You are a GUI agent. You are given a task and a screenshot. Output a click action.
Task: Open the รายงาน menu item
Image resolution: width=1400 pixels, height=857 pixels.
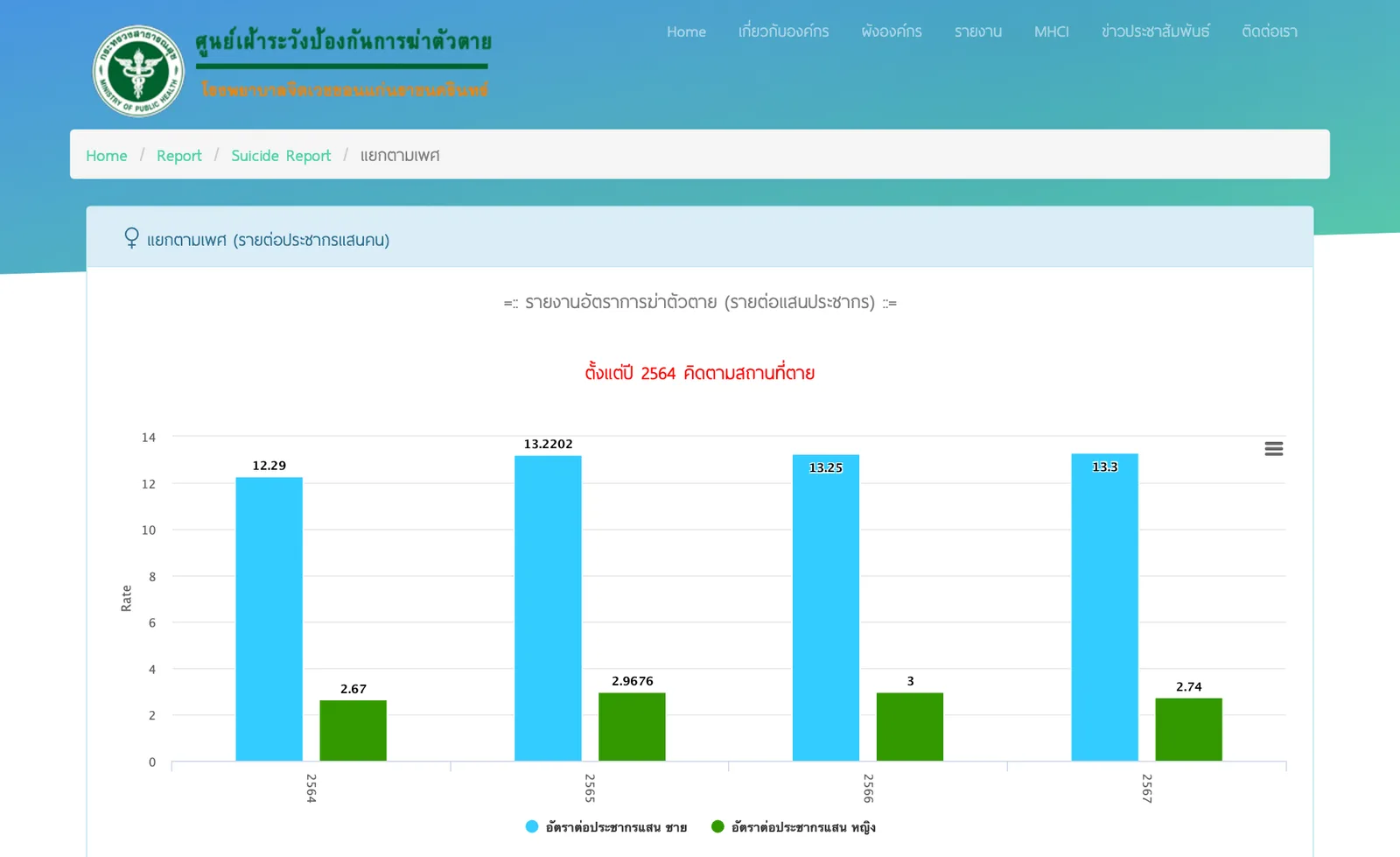pyautogui.click(x=977, y=32)
